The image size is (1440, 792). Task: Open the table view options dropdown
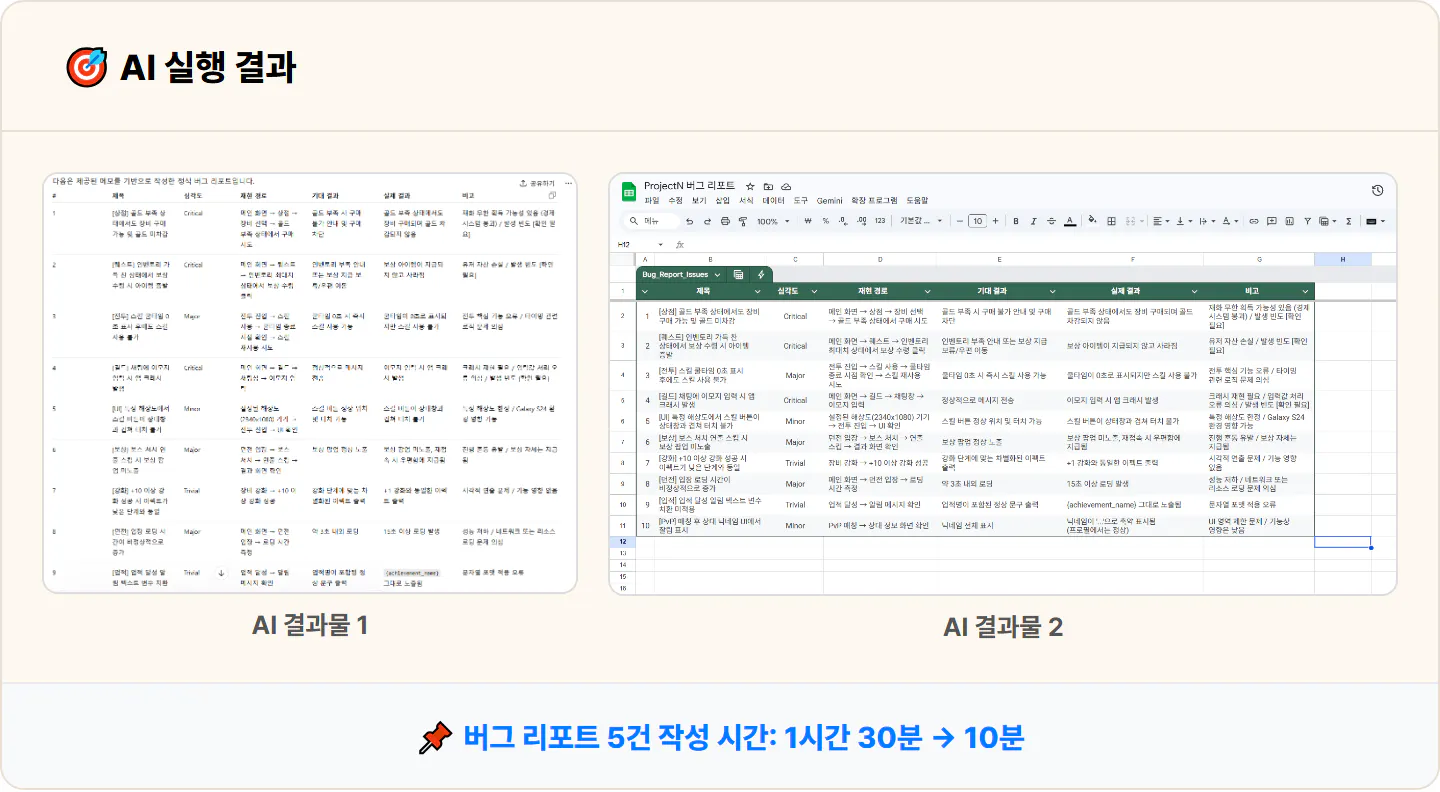[x=1326, y=221]
